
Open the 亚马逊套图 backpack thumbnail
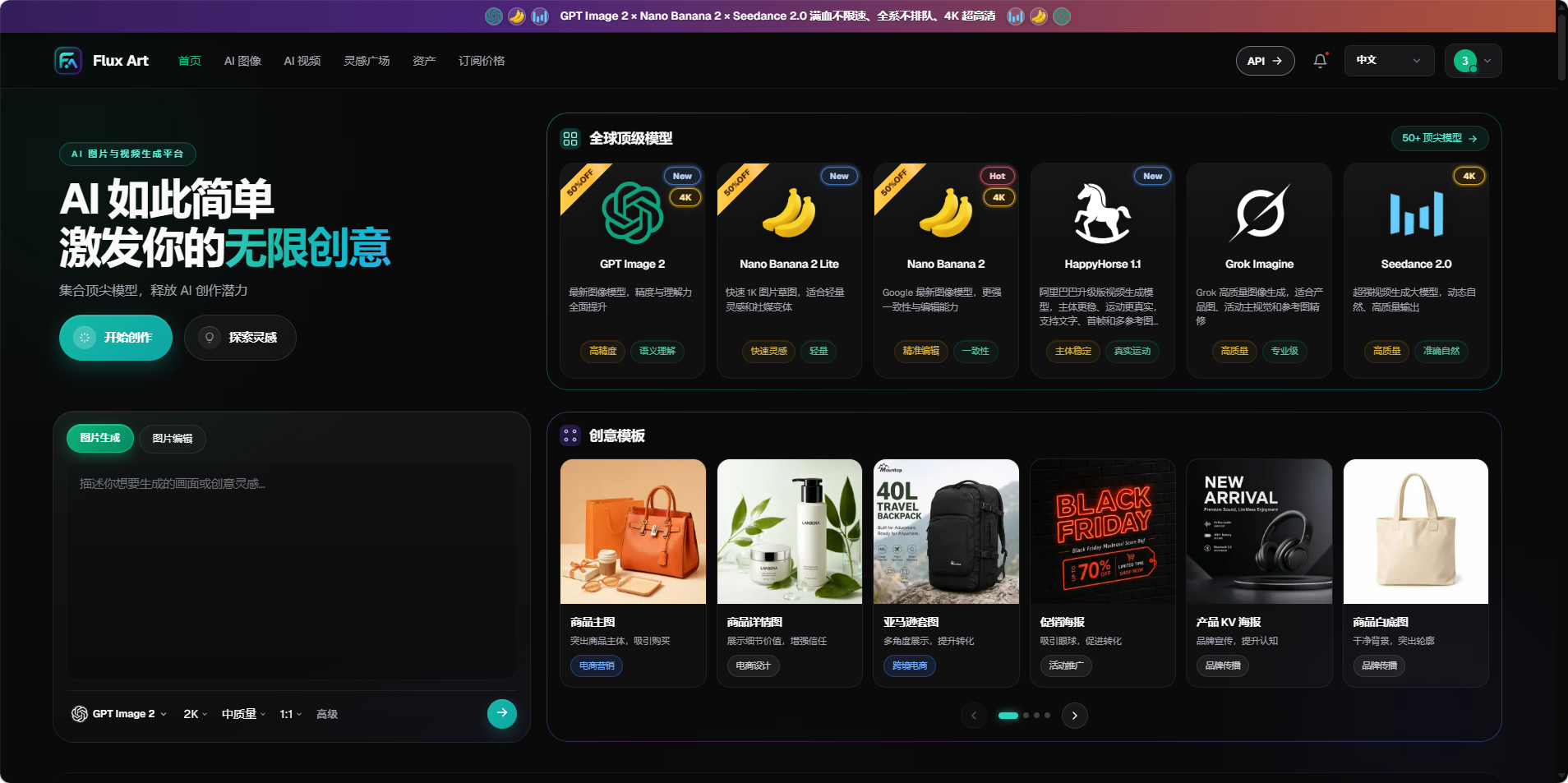[946, 532]
